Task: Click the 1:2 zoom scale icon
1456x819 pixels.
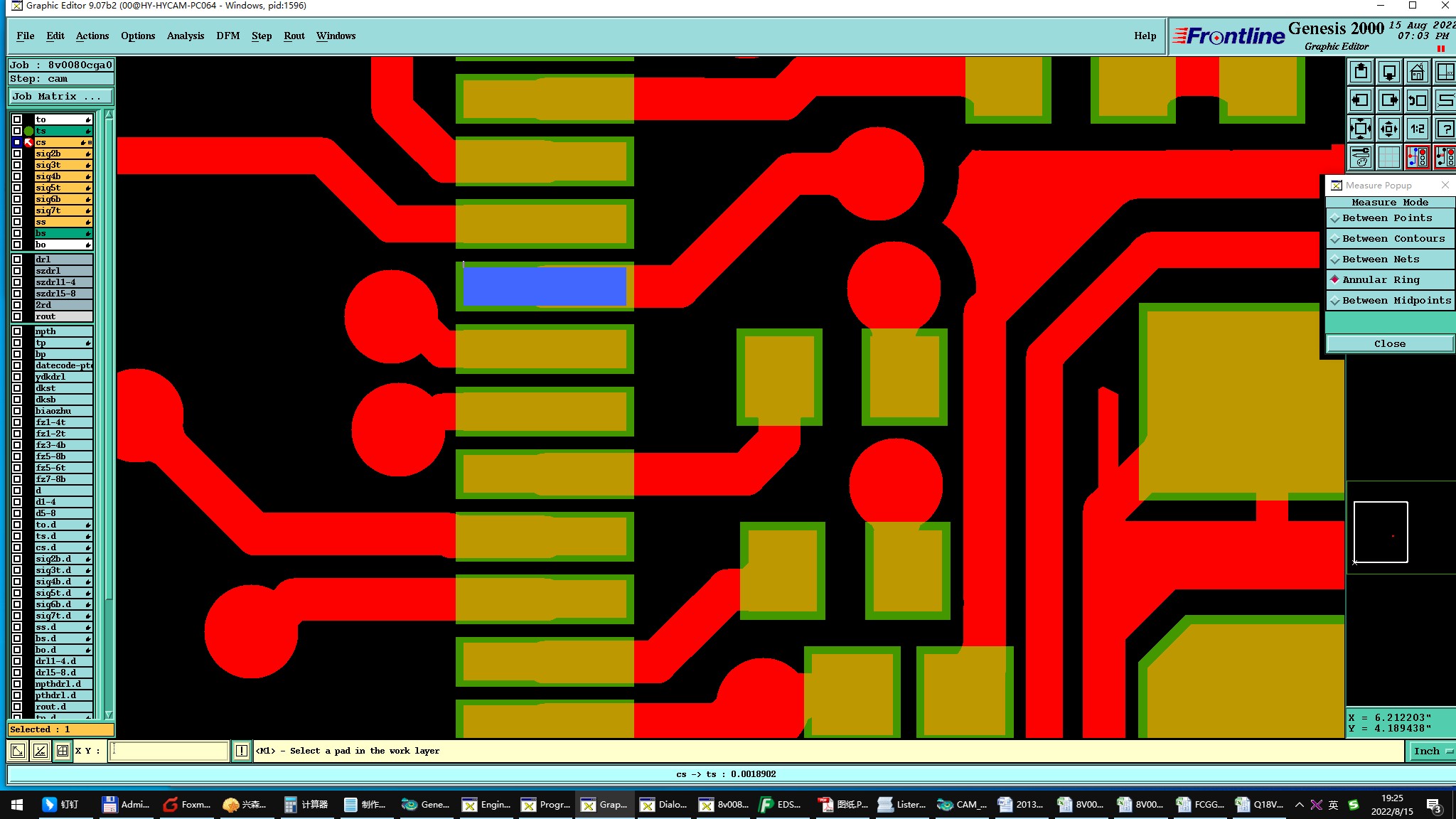Action: (x=1417, y=129)
